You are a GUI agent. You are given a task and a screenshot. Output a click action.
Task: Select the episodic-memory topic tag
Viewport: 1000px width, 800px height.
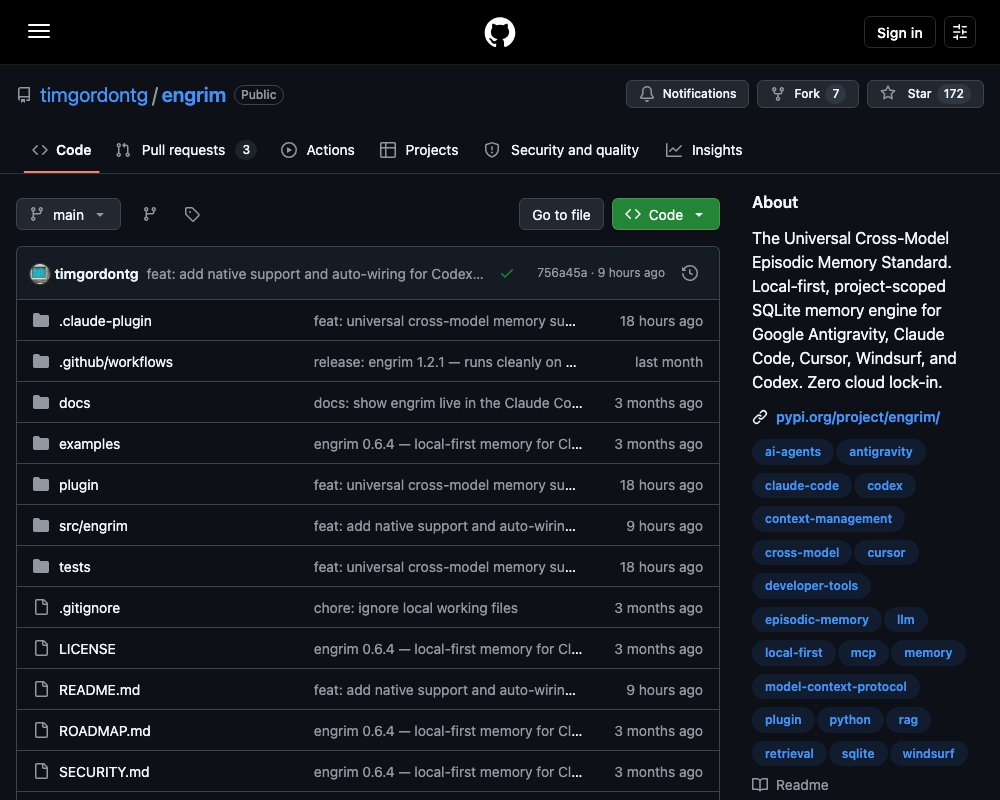click(x=816, y=619)
